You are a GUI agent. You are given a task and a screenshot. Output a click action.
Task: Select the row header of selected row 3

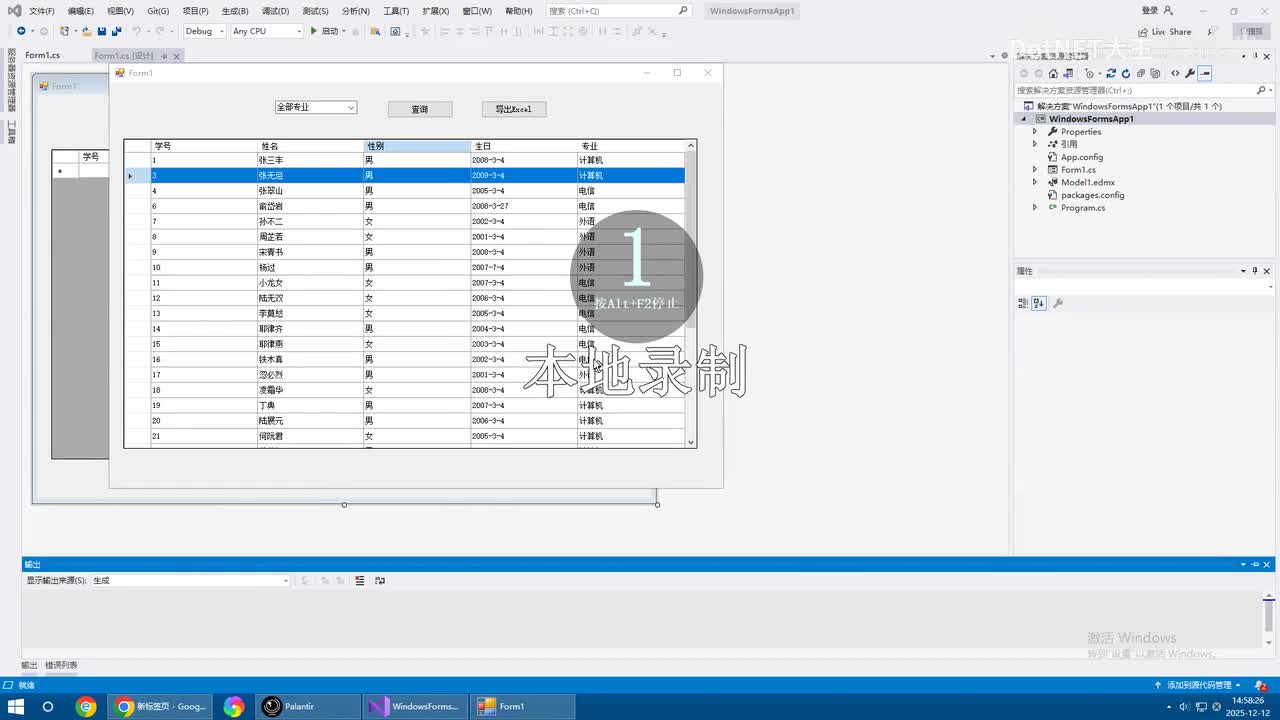(x=137, y=176)
